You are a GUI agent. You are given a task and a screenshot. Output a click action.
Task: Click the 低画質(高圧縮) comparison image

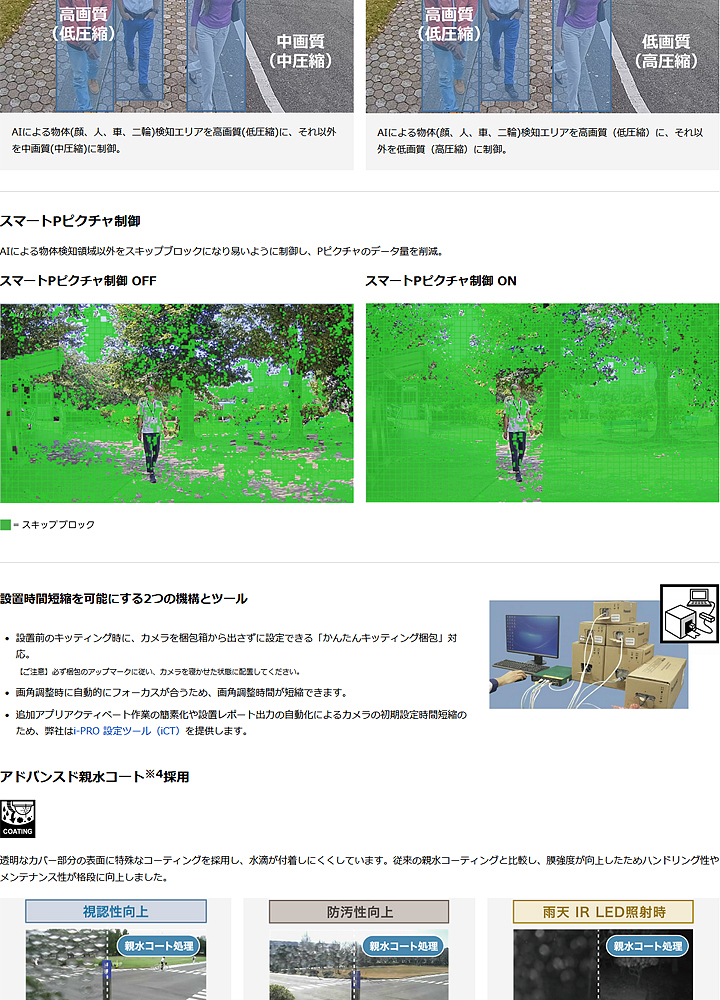[542, 55]
